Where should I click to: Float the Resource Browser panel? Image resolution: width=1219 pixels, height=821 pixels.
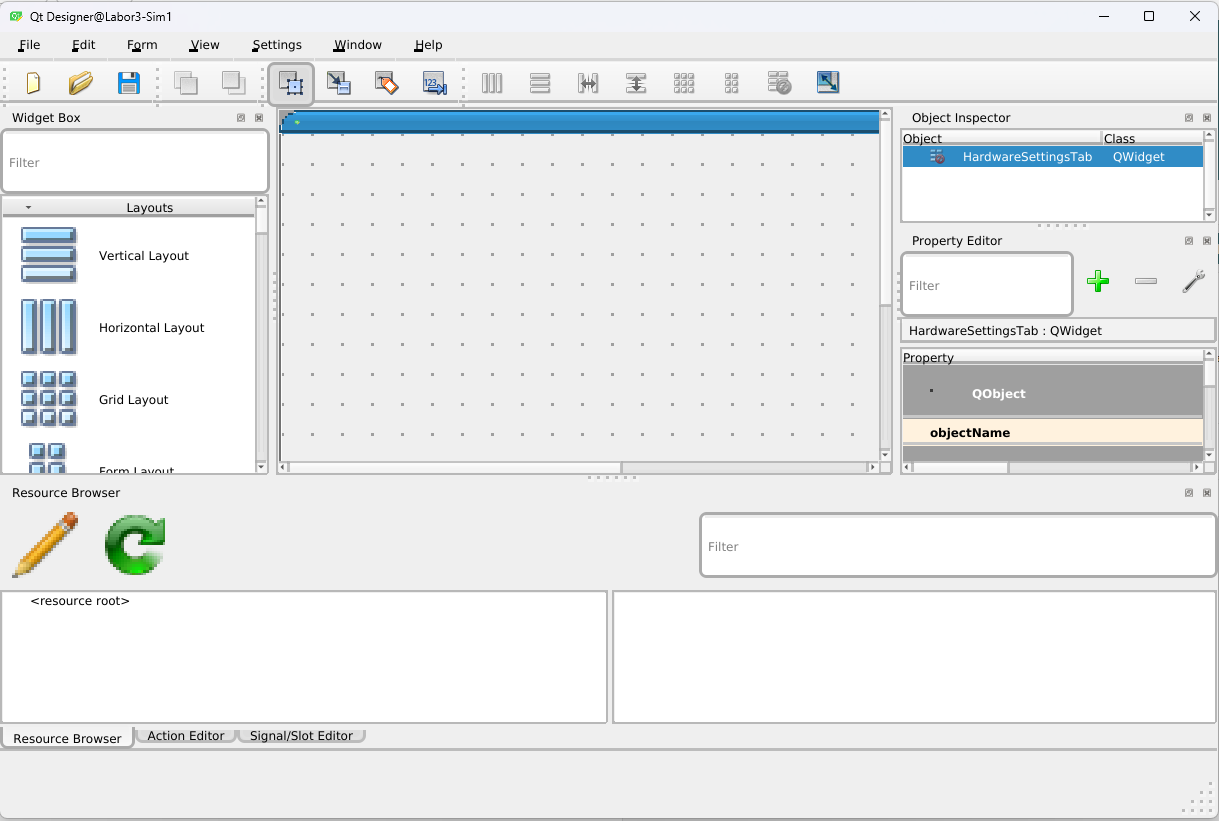tap(1189, 493)
